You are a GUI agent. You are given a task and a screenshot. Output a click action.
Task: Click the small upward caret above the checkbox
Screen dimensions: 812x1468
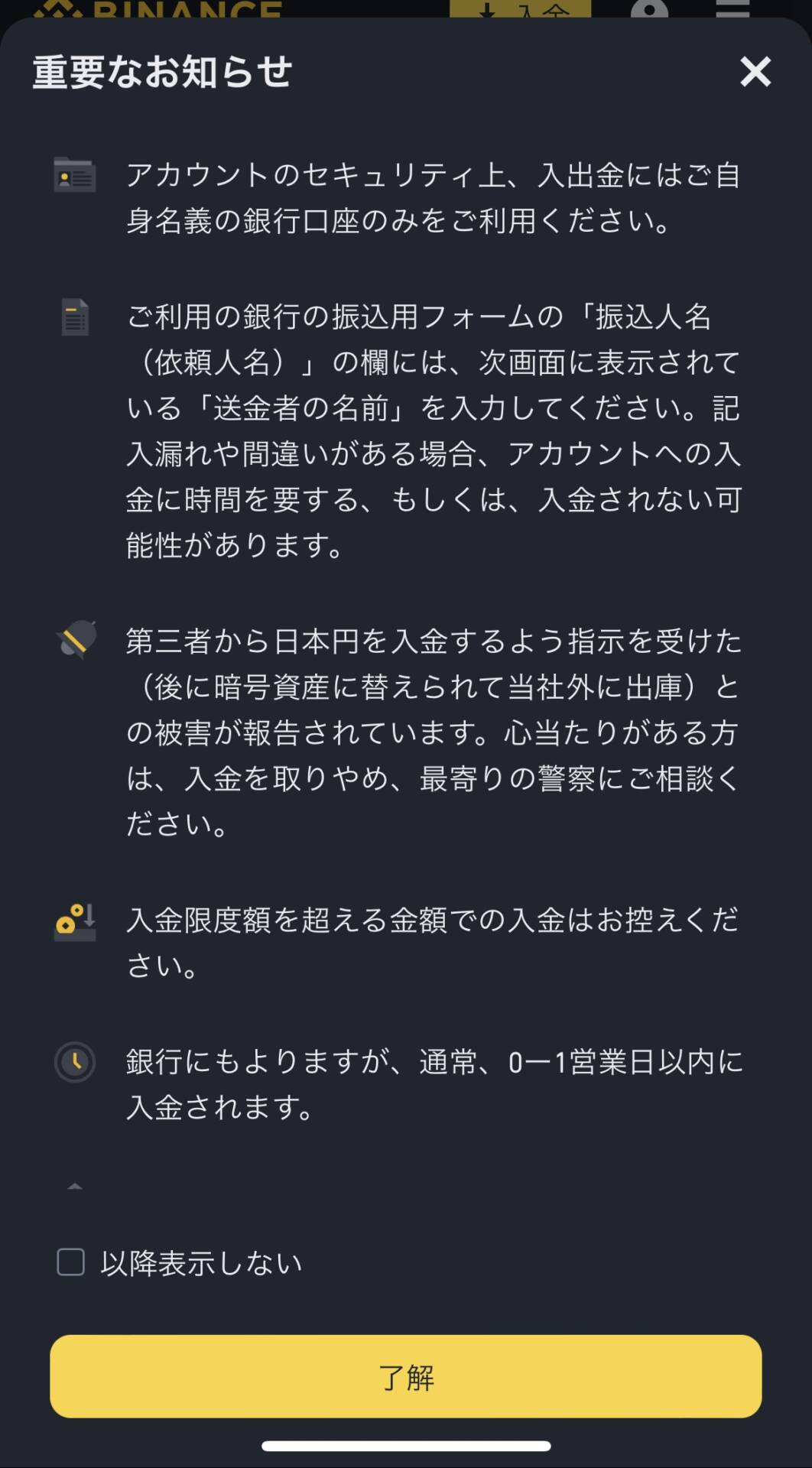75,1187
